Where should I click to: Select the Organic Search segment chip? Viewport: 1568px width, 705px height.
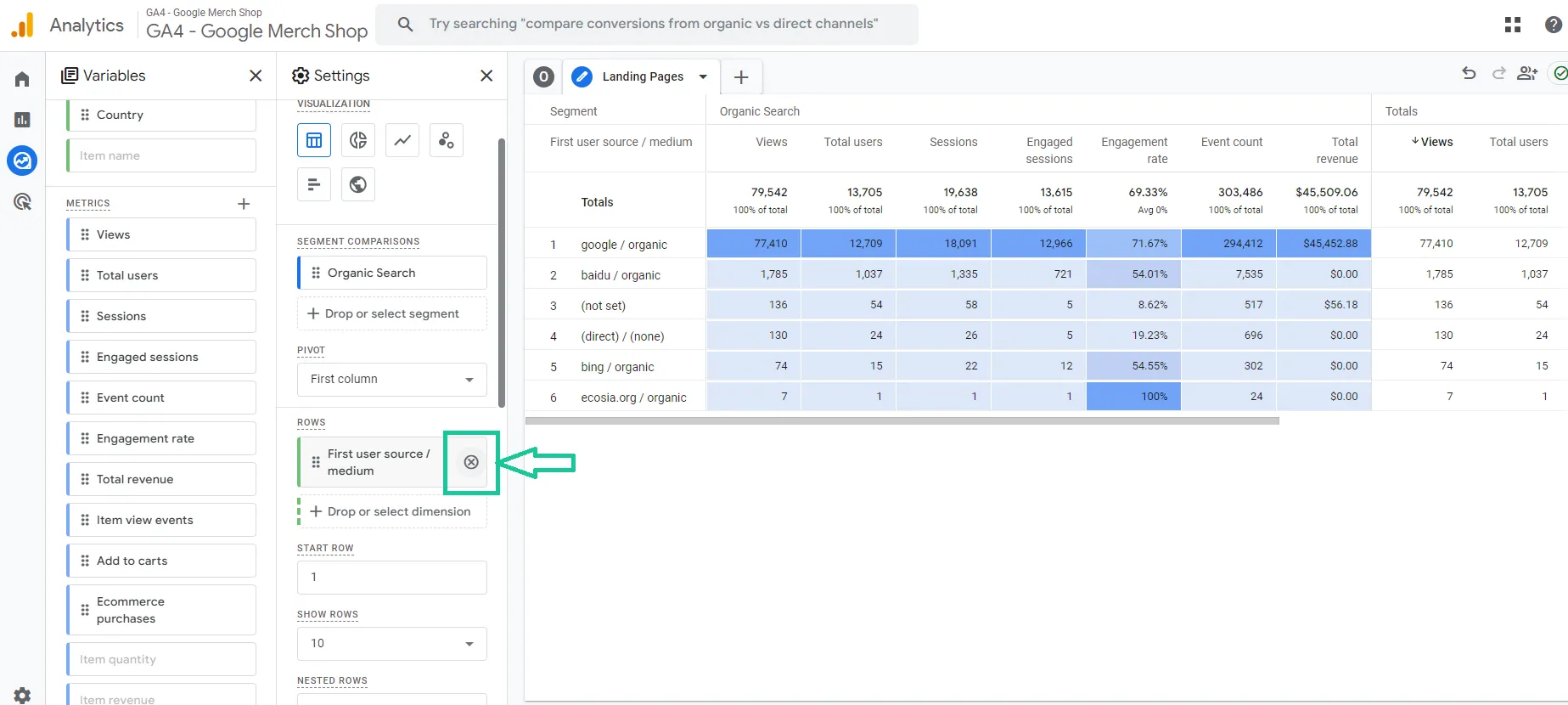pyautogui.click(x=392, y=273)
